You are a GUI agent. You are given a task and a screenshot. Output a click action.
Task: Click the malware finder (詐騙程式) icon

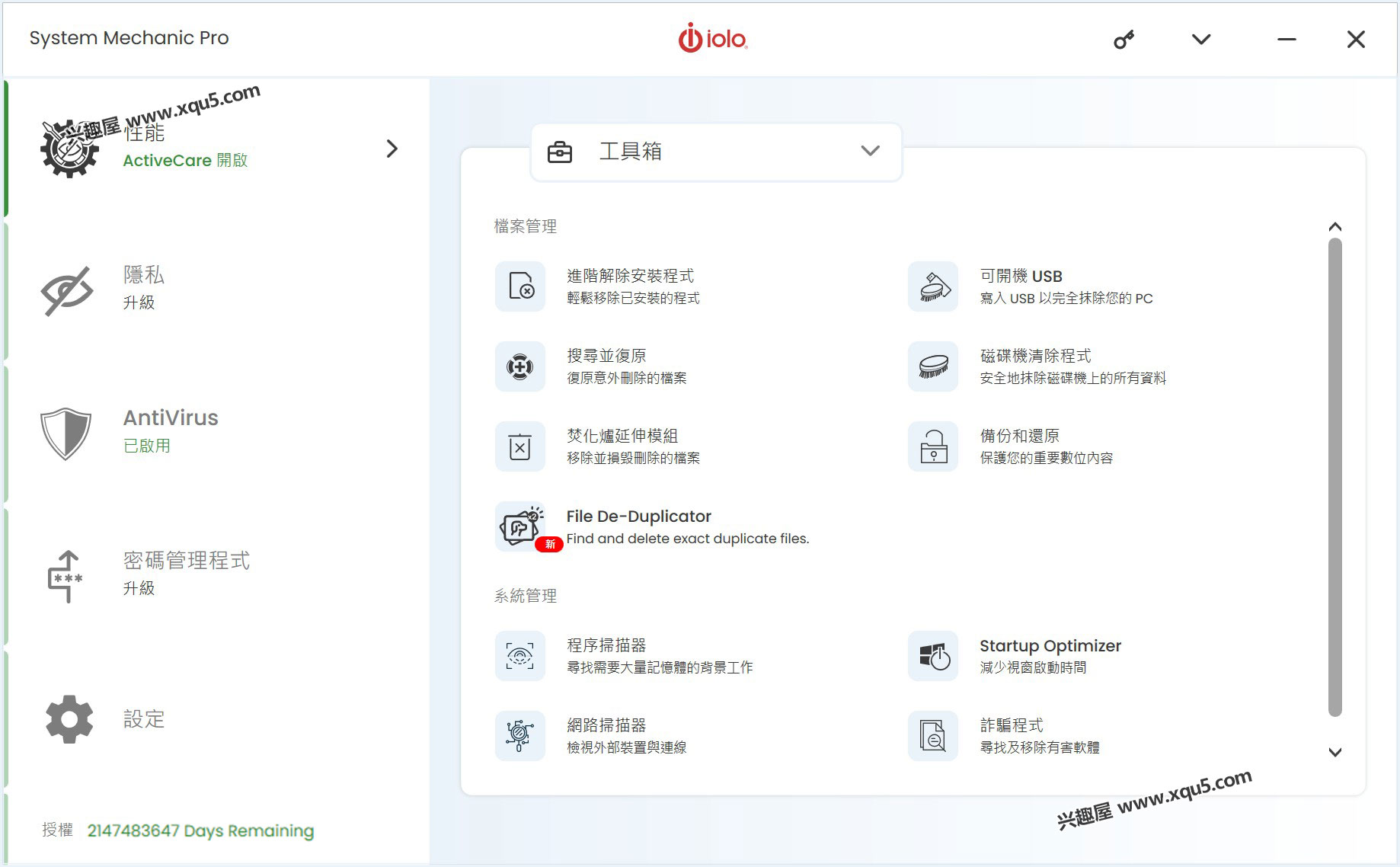(x=933, y=736)
